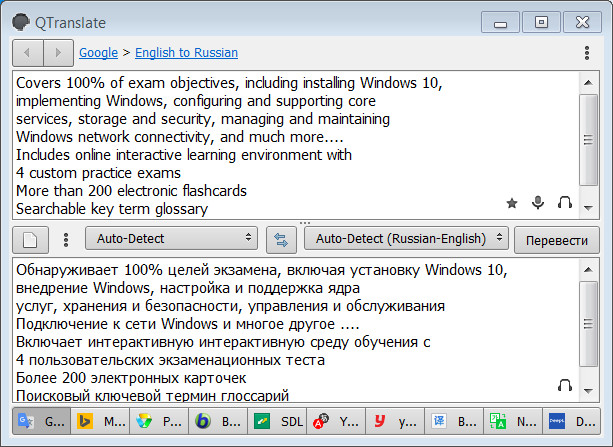The height and width of the screenshot is (447, 613).
Task: Click the Перевести translate button
Action: [x=557, y=240]
